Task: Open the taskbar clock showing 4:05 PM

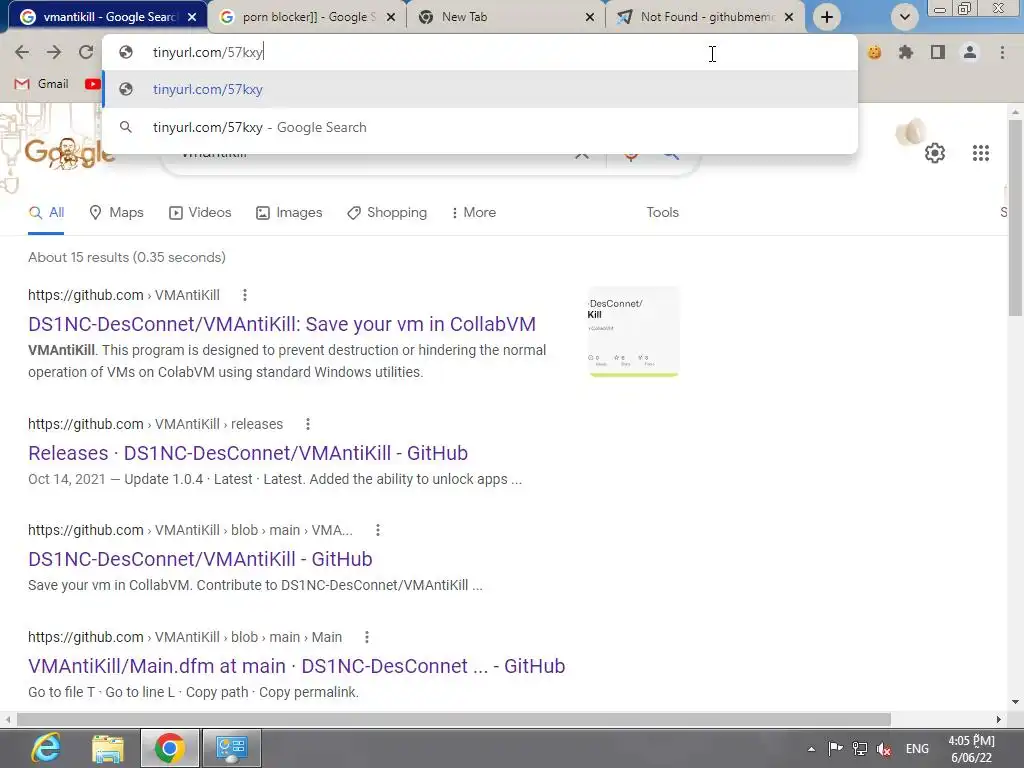Action: pyautogui.click(x=971, y=749)
